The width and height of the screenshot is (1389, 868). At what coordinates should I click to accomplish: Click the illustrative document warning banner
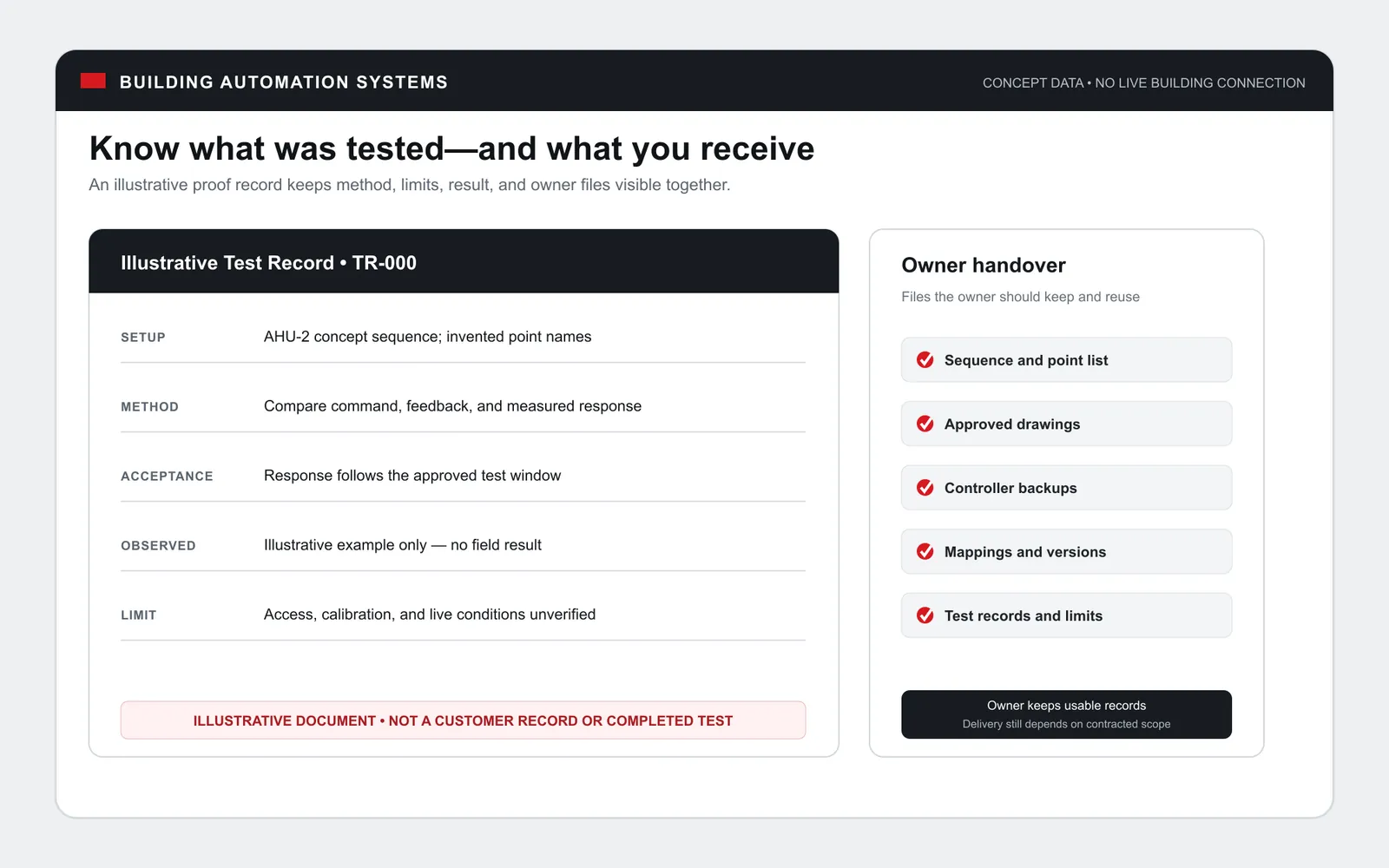[x=463, y=720]
